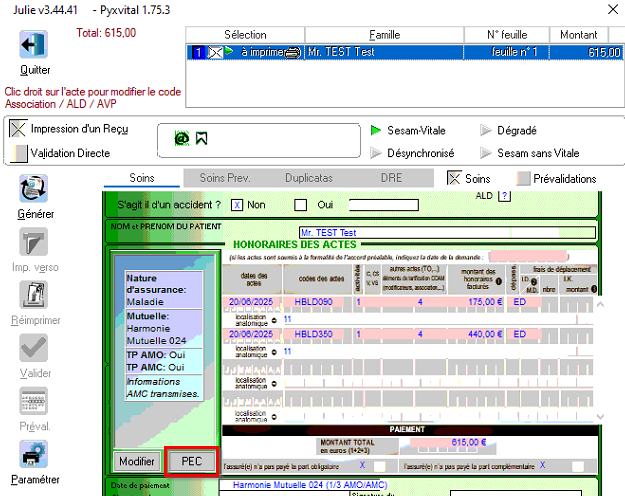Toggle the Soins filter checkbox
The height and width of the screenshot is (496, 625).
coord(454,178)
